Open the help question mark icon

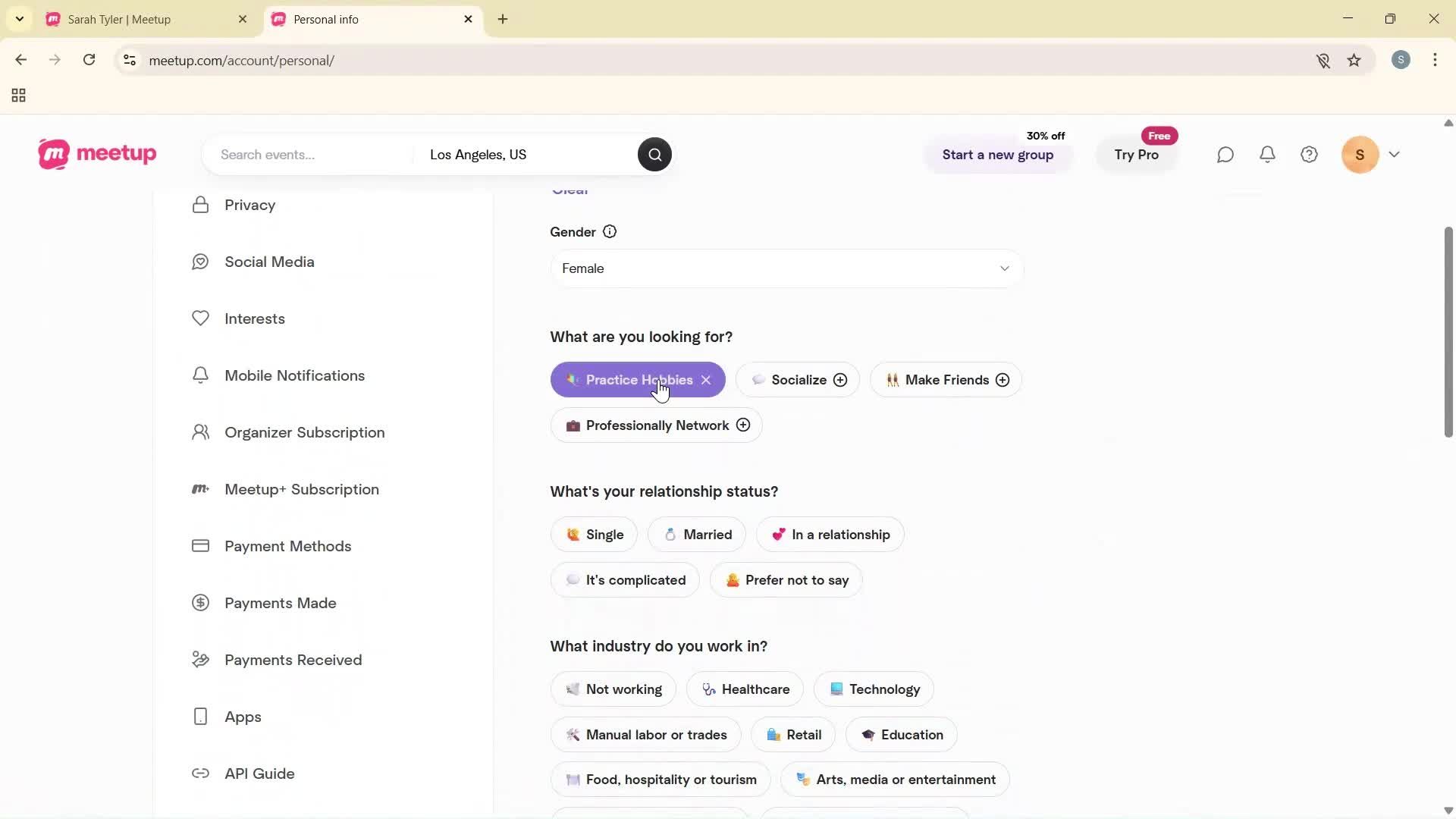point(1309,154)
